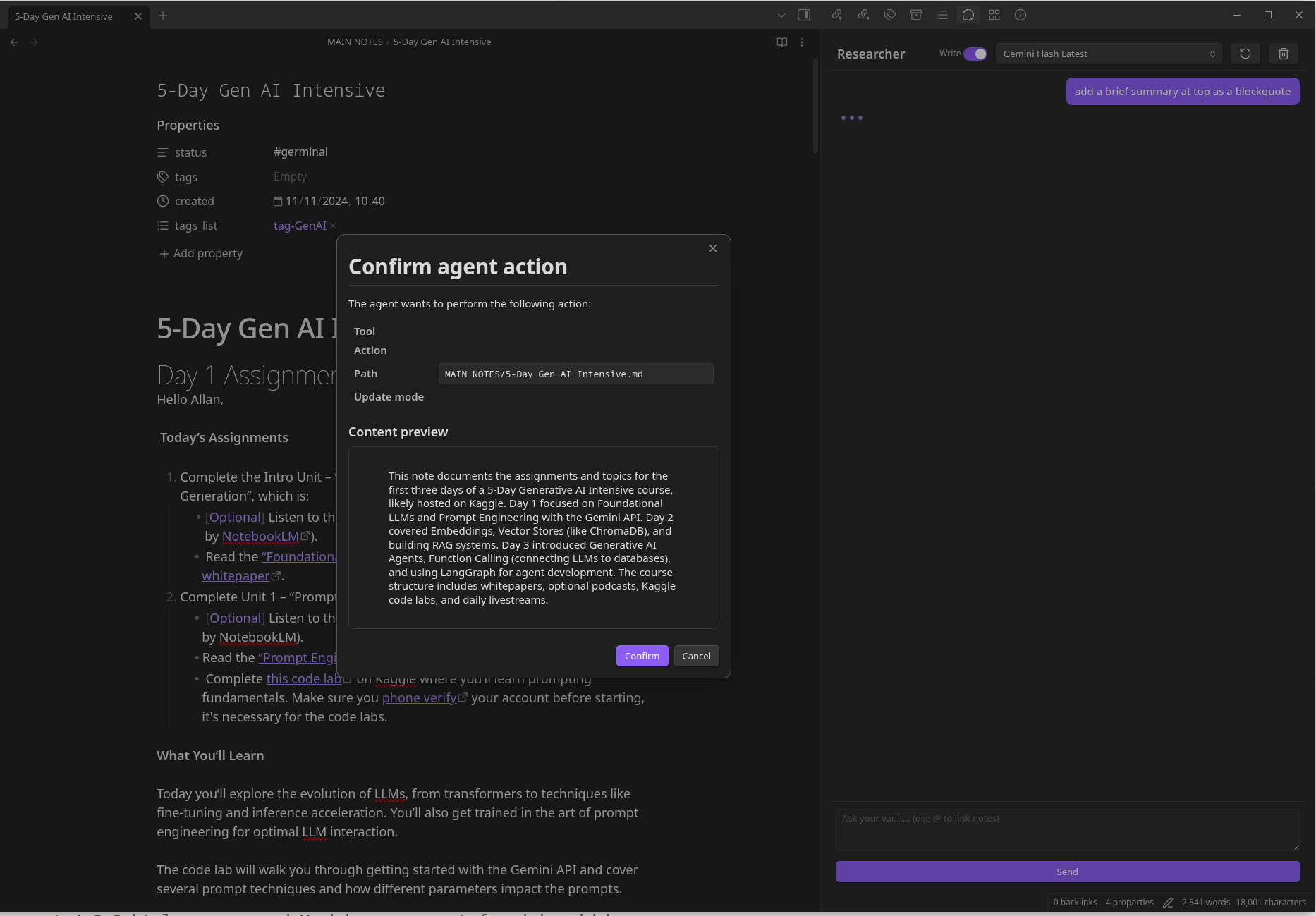This screenshot has height=916, width=1316.
Task: Toggle editing mode pencil in status bar
Action: (1168, 902)
